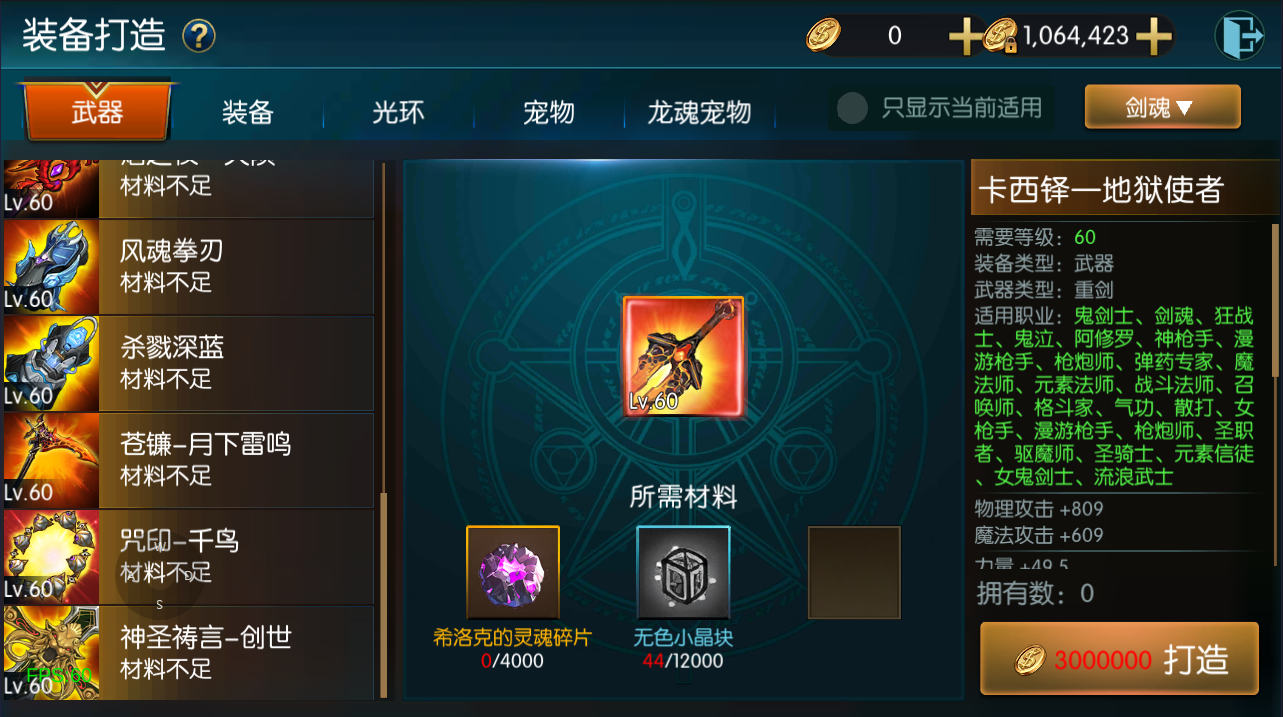Viewport: 1283px width, 717px height.
Task: Click the empty third material slot
Action: click(854, 573)
